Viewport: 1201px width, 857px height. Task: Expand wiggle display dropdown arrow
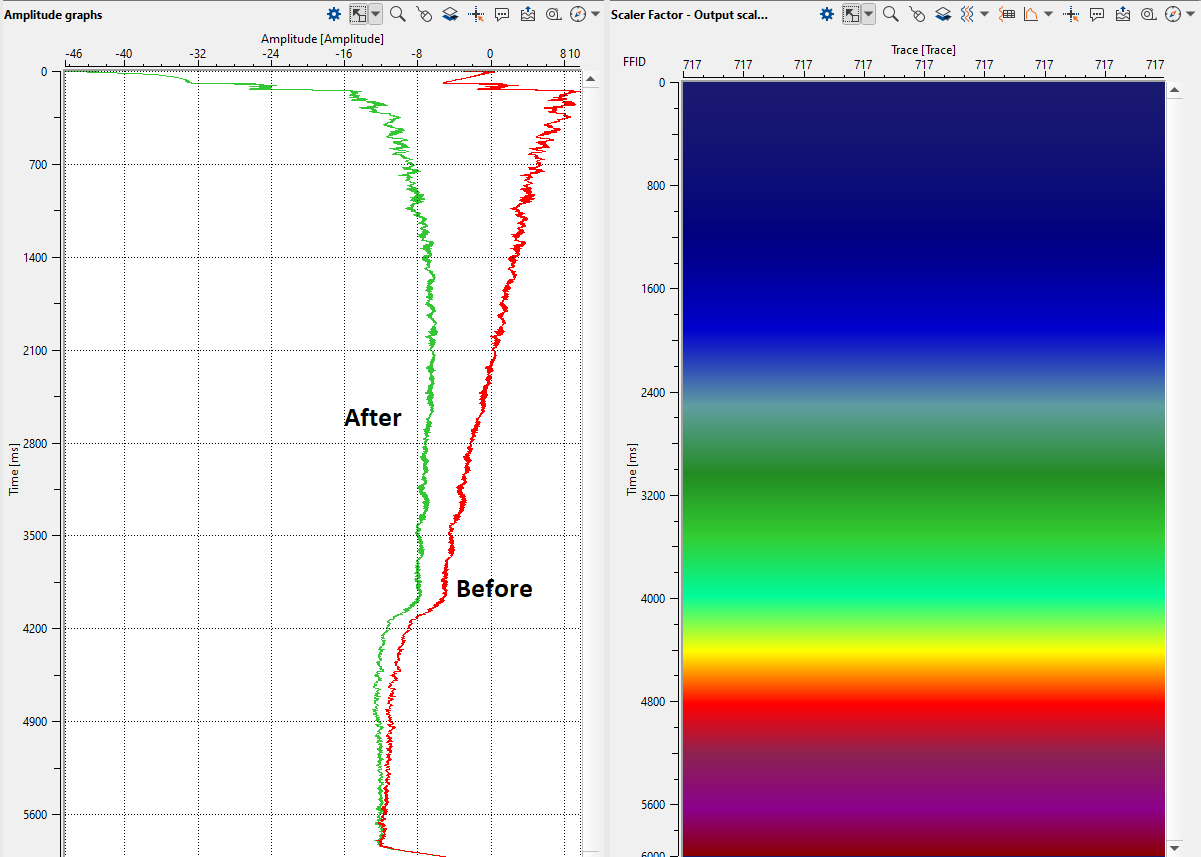tap(984, 14)
